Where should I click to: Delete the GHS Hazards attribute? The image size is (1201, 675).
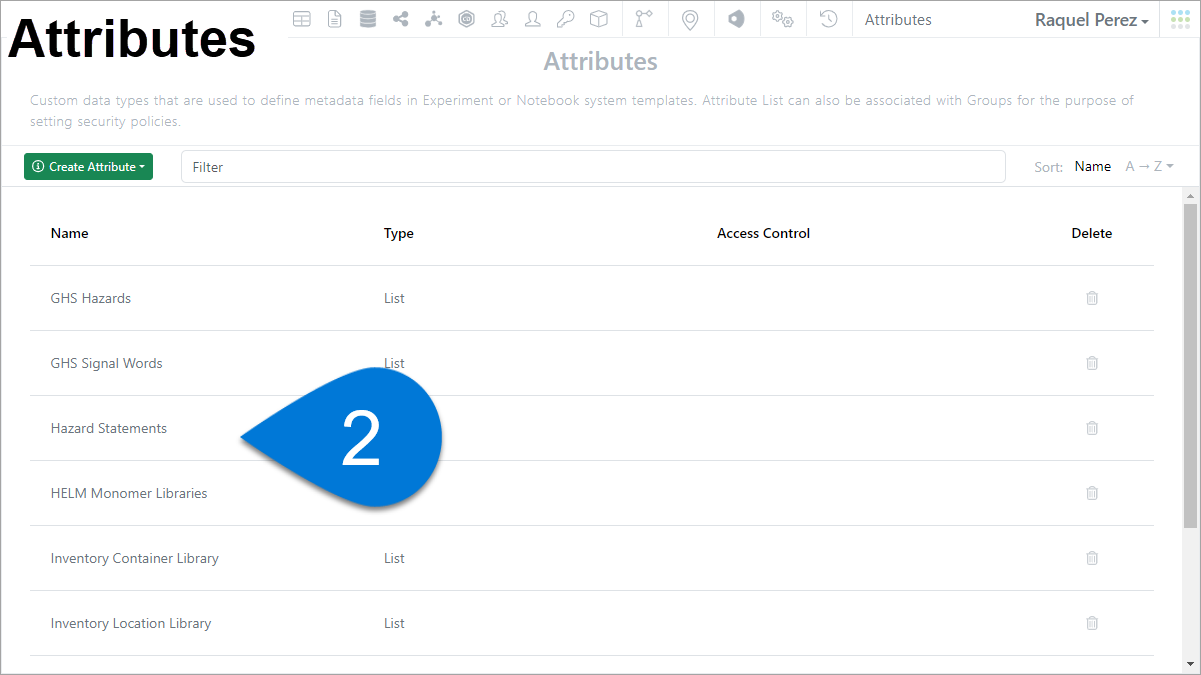[x=1092, y=298]
